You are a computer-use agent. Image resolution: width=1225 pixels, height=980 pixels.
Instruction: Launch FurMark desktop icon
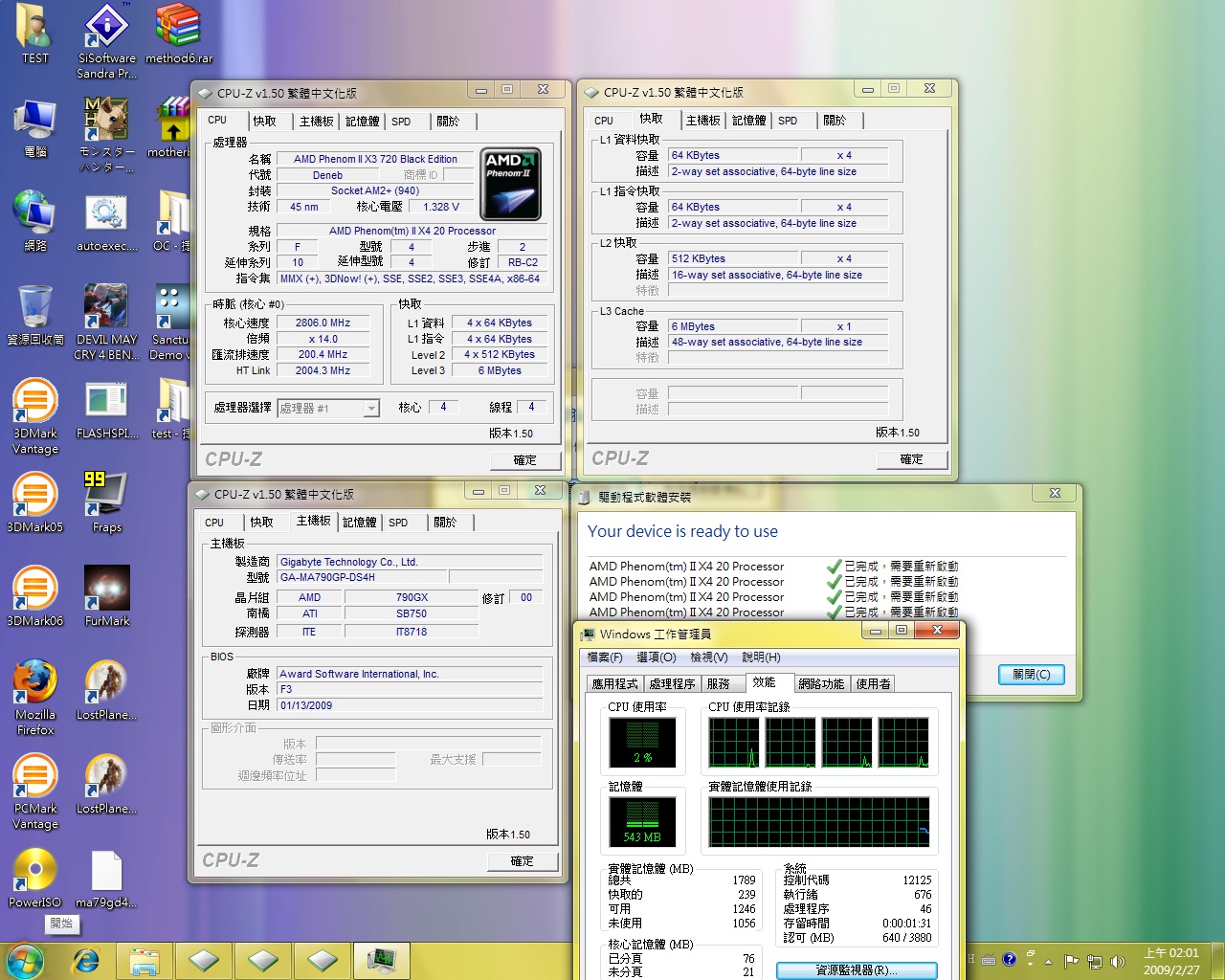106,596
